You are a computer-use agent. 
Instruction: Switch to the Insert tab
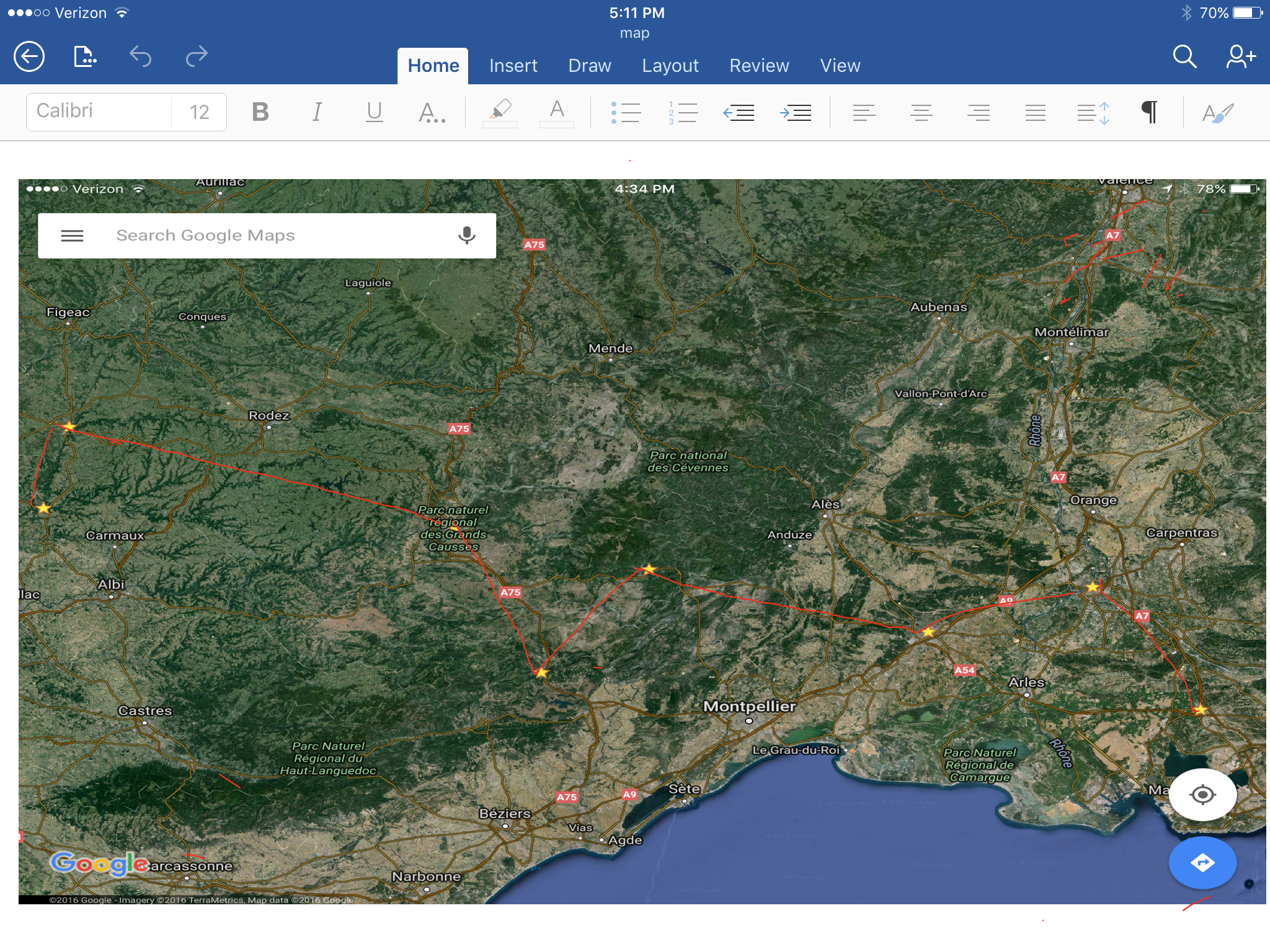pyautogui.click(x=513, y=66)
